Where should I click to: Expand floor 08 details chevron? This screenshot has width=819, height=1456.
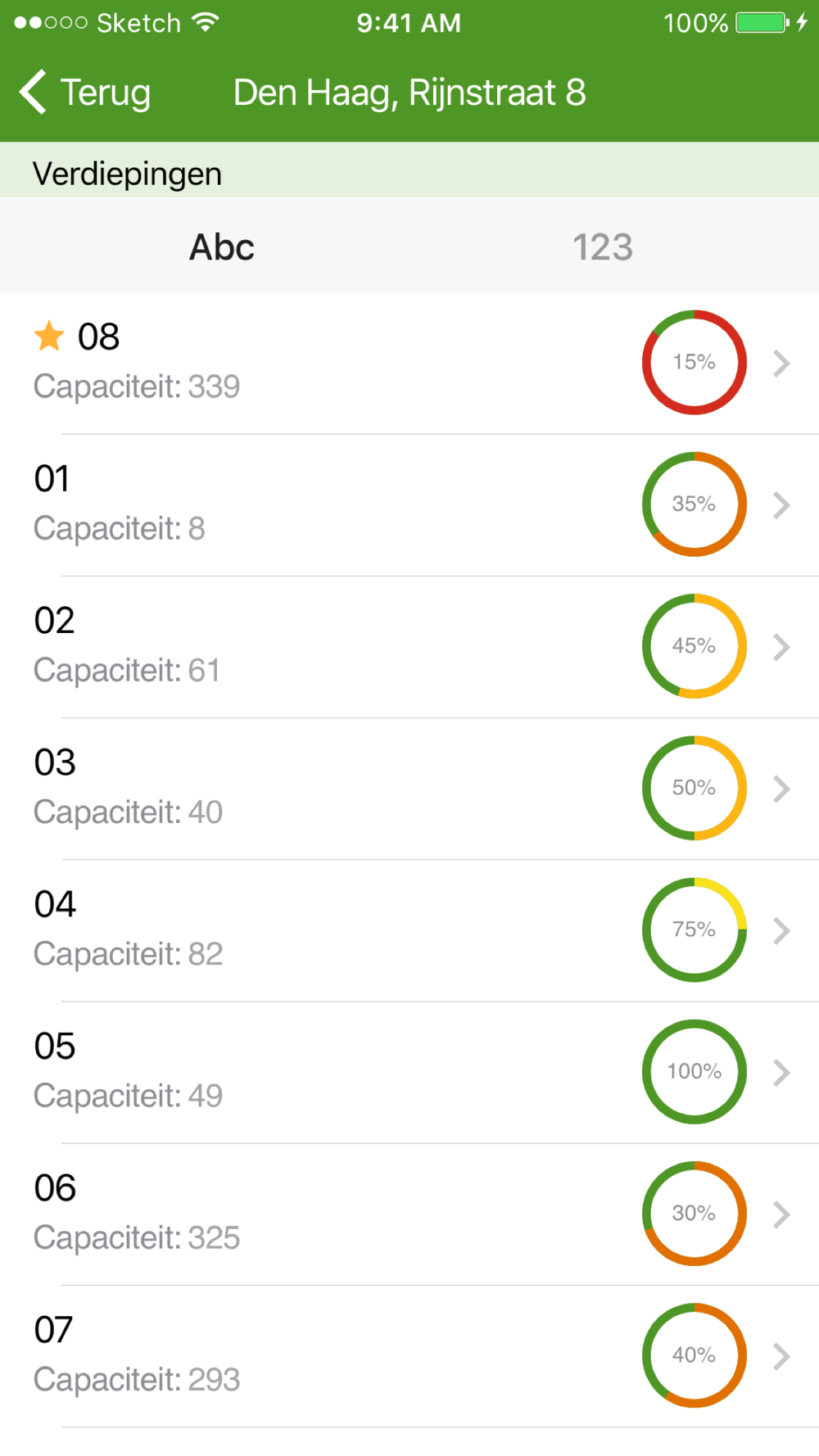tap(781, 363)
